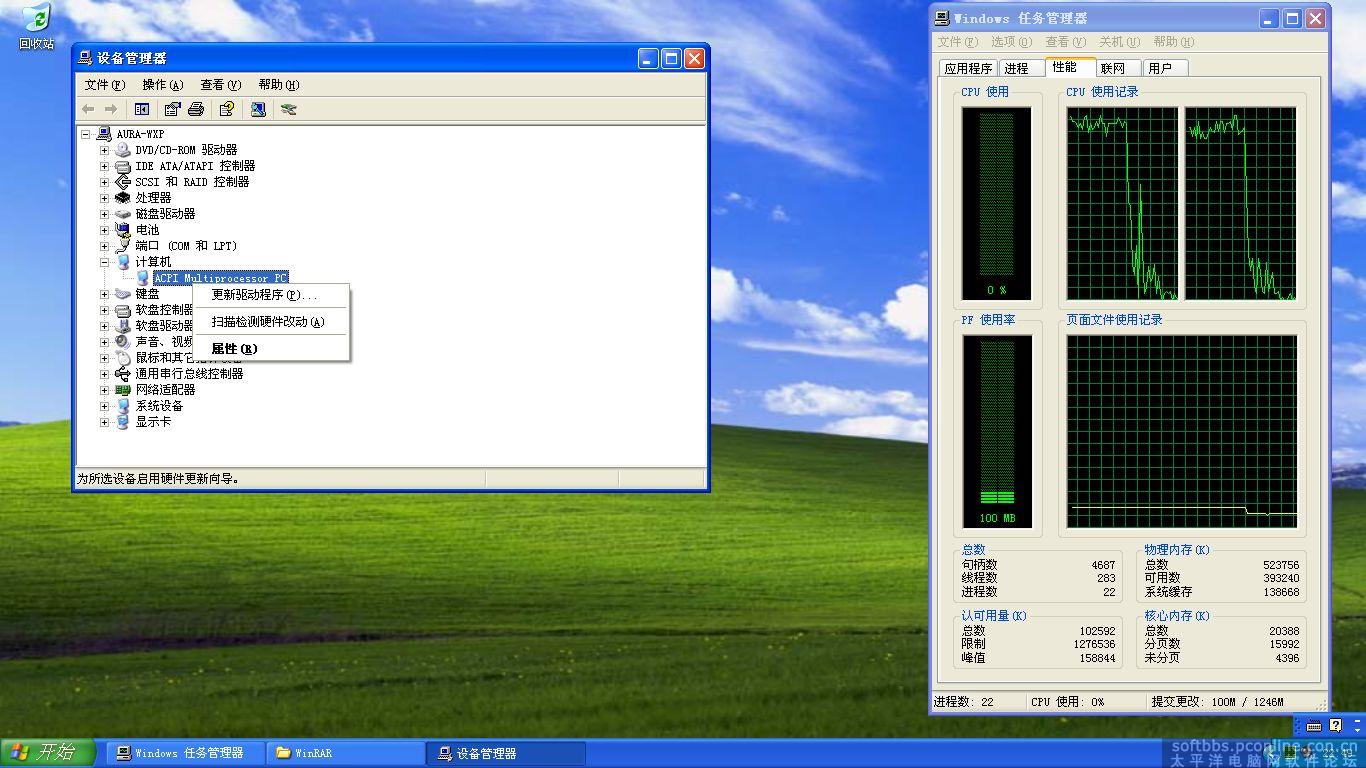Click the green card toolbar icon in Device Manager
Screen dimensions: 1366x768
click(x=289, y=109)
